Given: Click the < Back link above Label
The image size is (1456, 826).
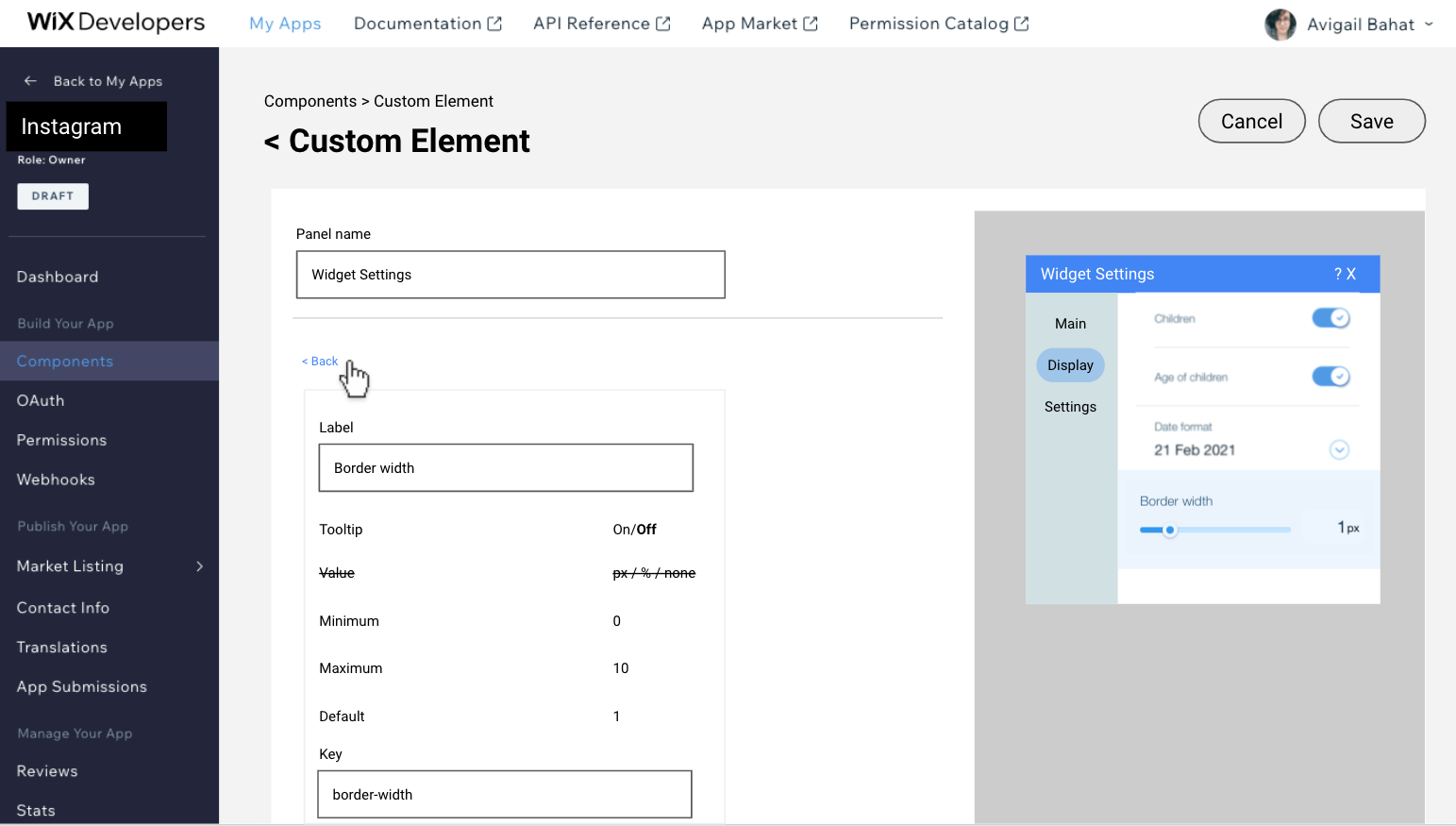Looking at the screenshot, I should click(x=319, y=362).
